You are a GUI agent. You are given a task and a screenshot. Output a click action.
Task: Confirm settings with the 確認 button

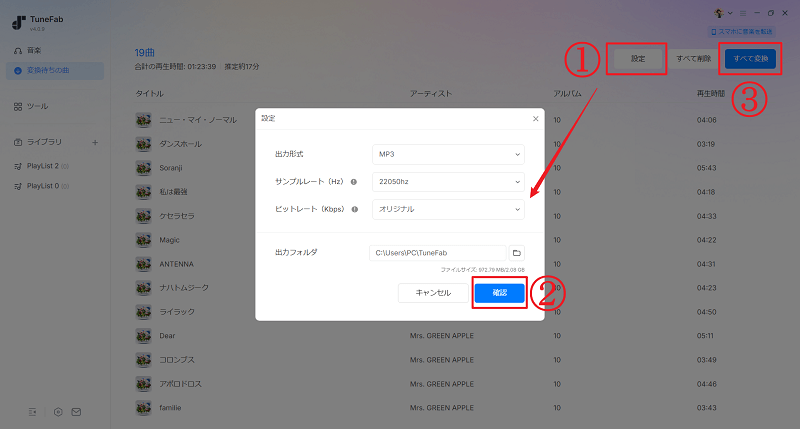pos(499,293)
